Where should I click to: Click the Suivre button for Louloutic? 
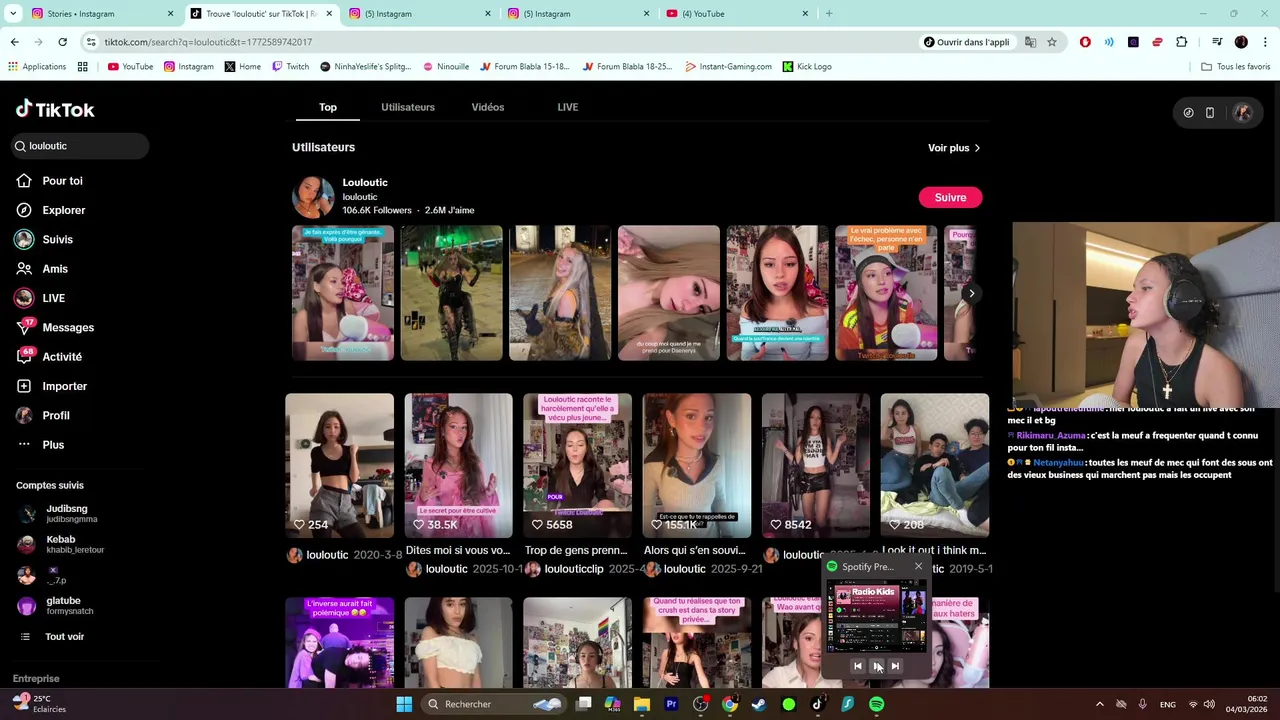click(x=950, y=197)
